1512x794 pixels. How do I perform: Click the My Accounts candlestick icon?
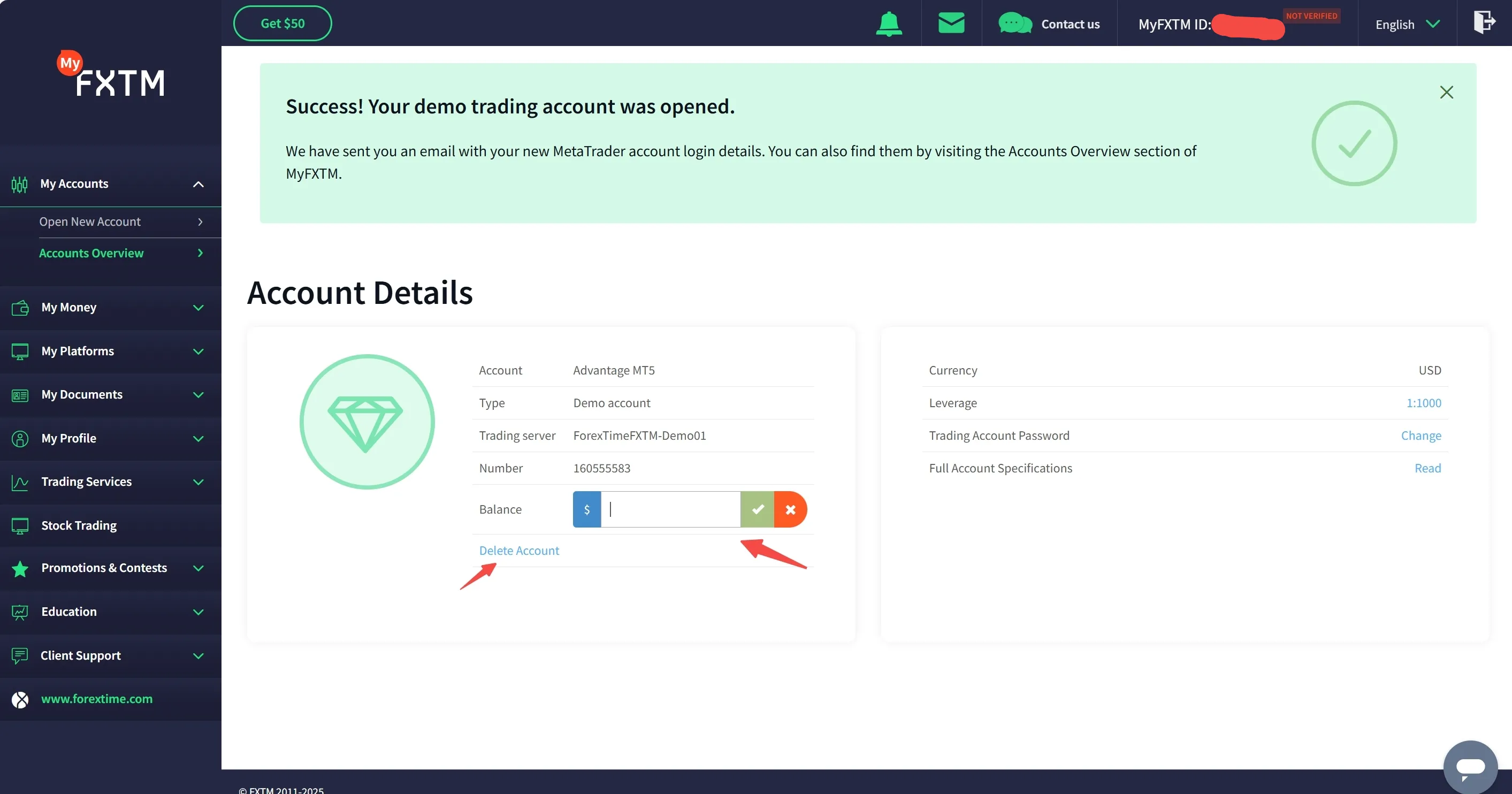(x=19, y=184)
